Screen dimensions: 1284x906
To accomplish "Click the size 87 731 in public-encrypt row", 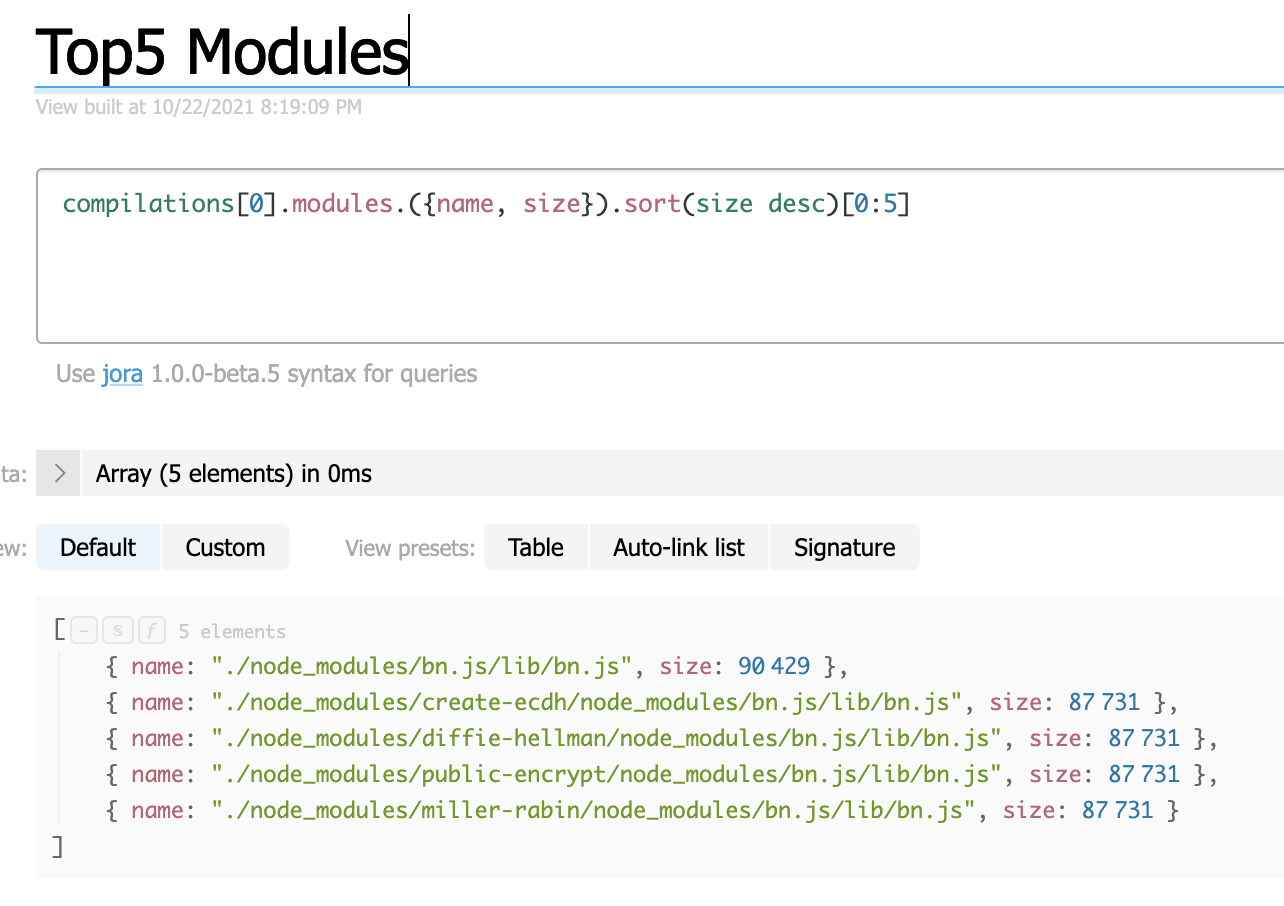I will [1145, 774].
